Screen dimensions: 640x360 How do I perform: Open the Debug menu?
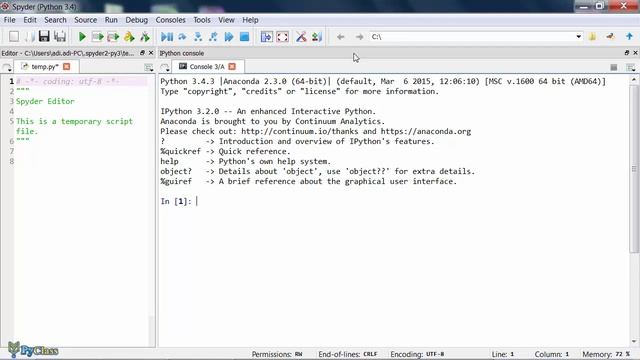coord(136,20)
